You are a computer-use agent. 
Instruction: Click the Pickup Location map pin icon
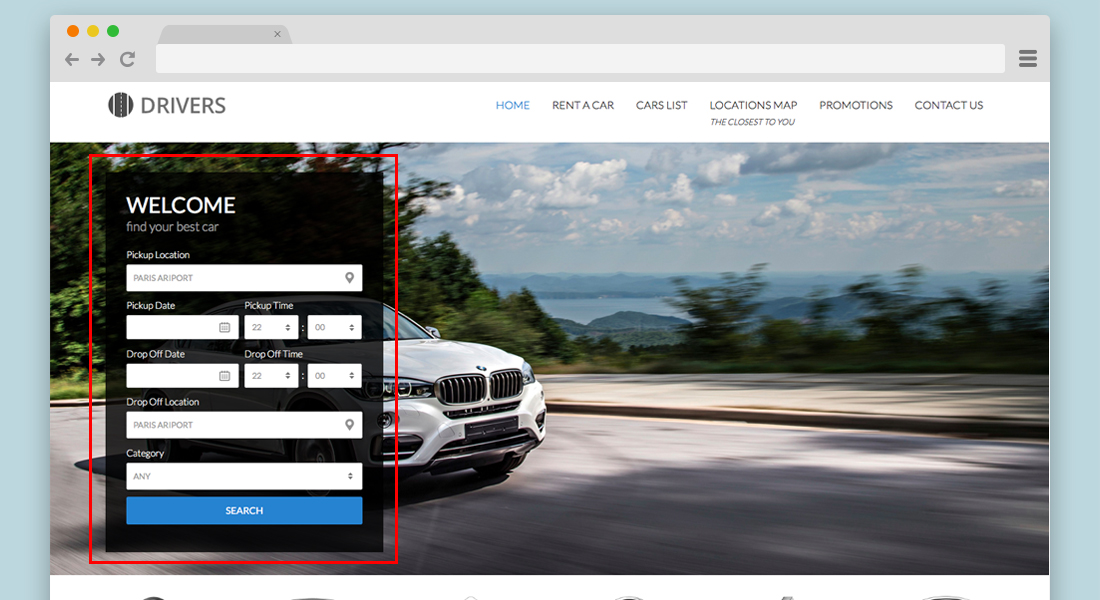[x=349, y=278]
